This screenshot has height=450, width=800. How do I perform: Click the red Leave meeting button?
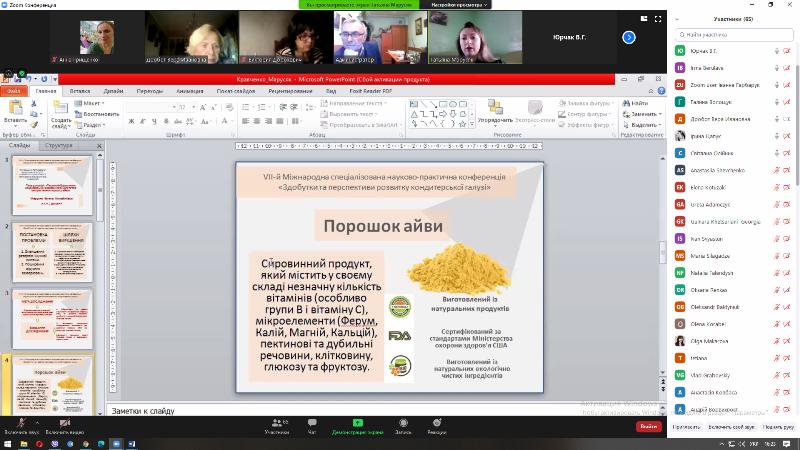coord(649,426)
